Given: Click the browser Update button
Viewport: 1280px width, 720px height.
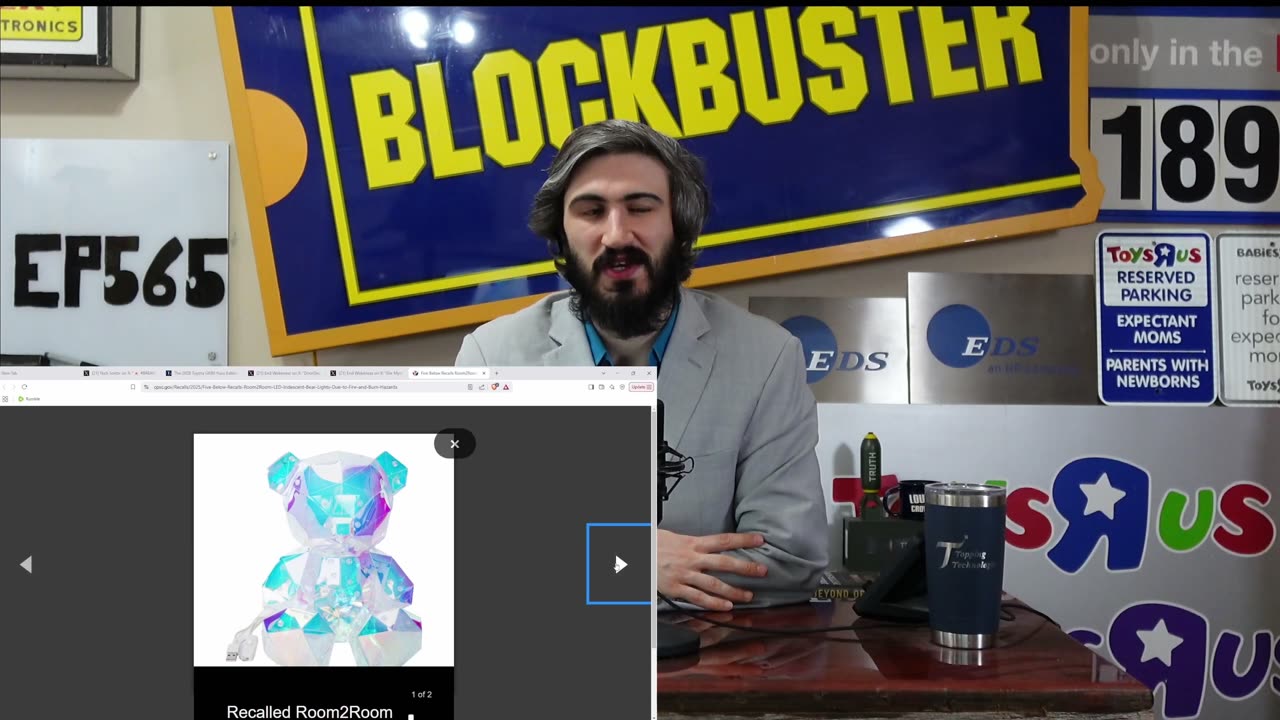Looking at the screenshot, I should (x=641, y=387).
